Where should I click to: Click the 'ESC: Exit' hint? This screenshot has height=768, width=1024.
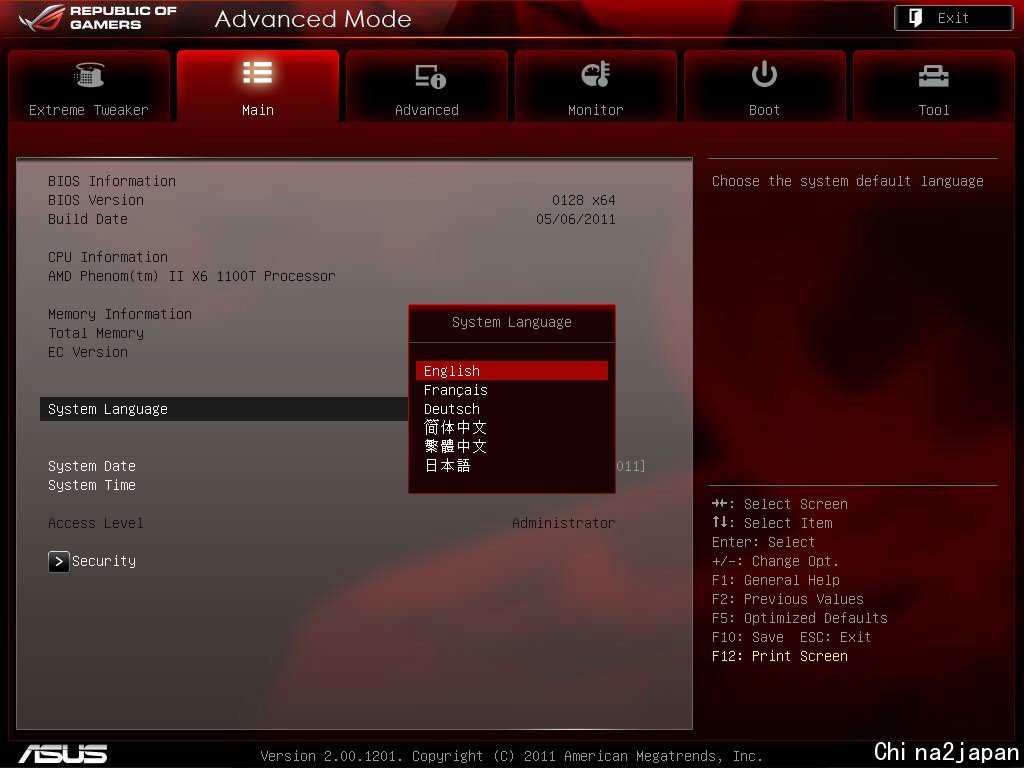tap(835, 637)
